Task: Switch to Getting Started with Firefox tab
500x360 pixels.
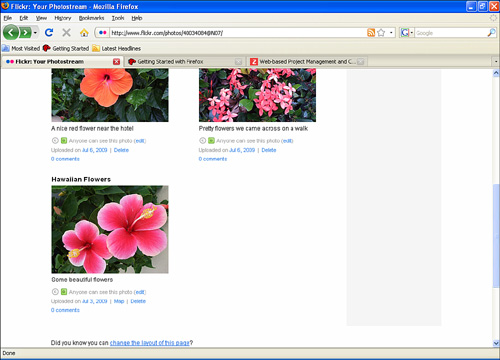Action: (x=182, y=61)
